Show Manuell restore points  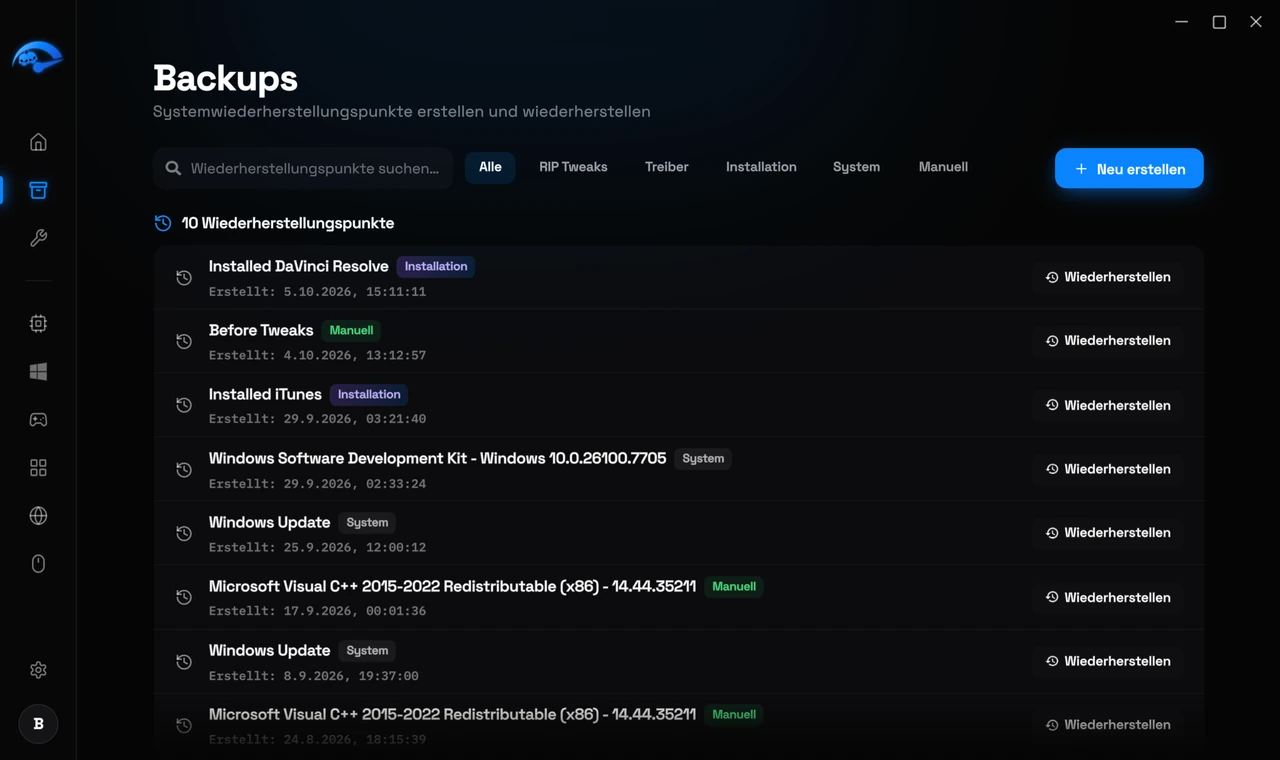[943, 167]
